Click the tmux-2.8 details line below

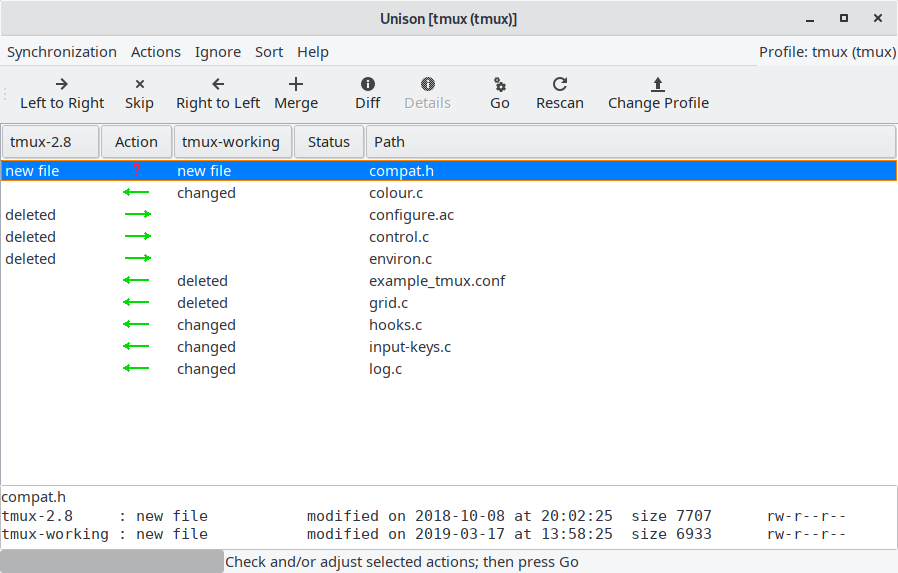tap(424, 516)
